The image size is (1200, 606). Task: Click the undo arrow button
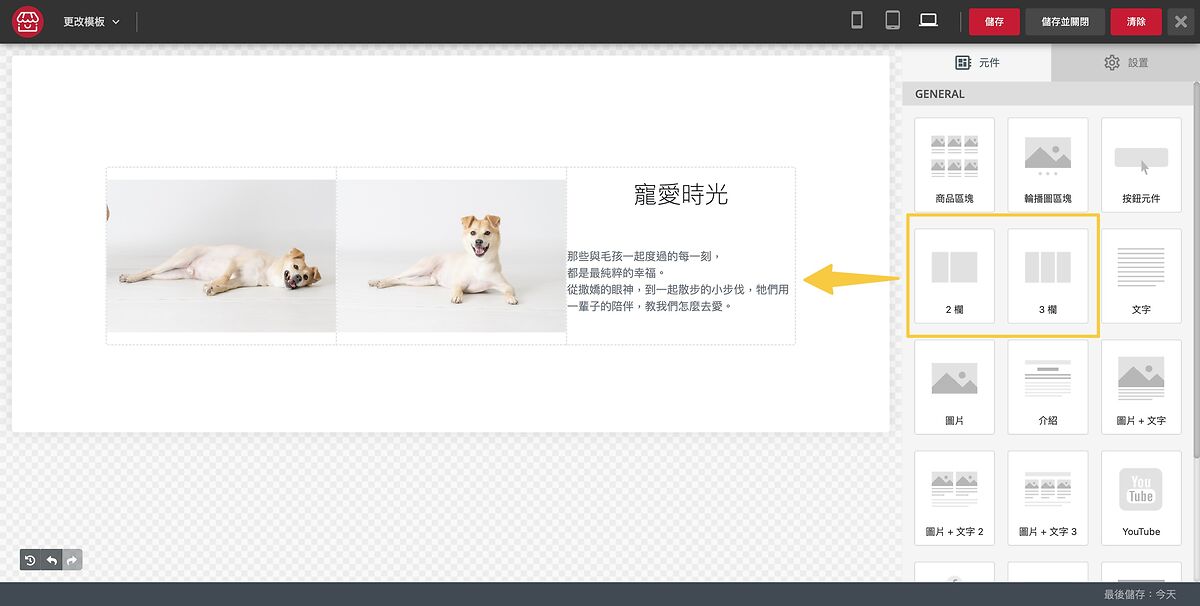(x=51, y=560)
